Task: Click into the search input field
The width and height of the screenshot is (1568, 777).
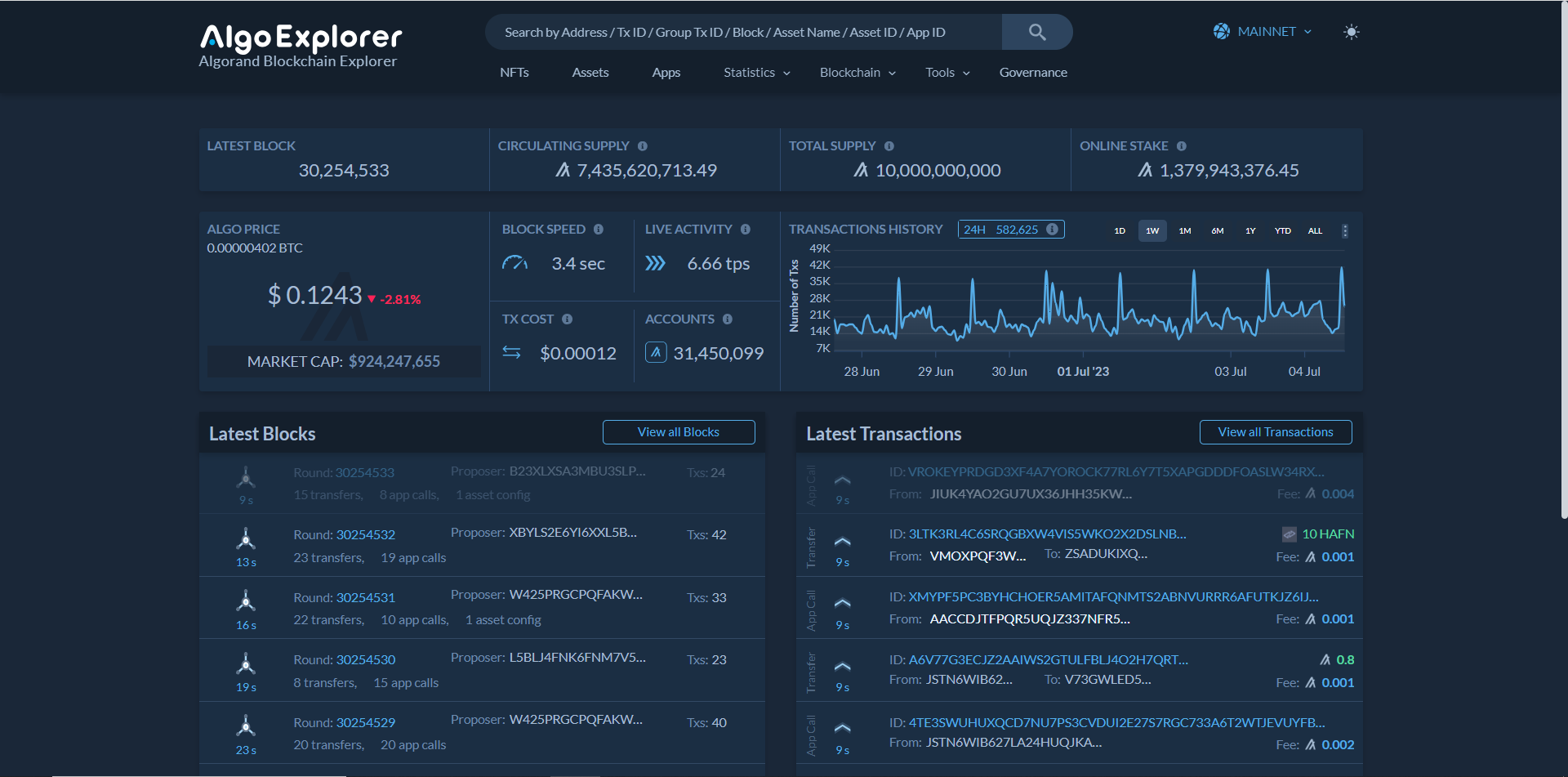Action: point(743,32)
